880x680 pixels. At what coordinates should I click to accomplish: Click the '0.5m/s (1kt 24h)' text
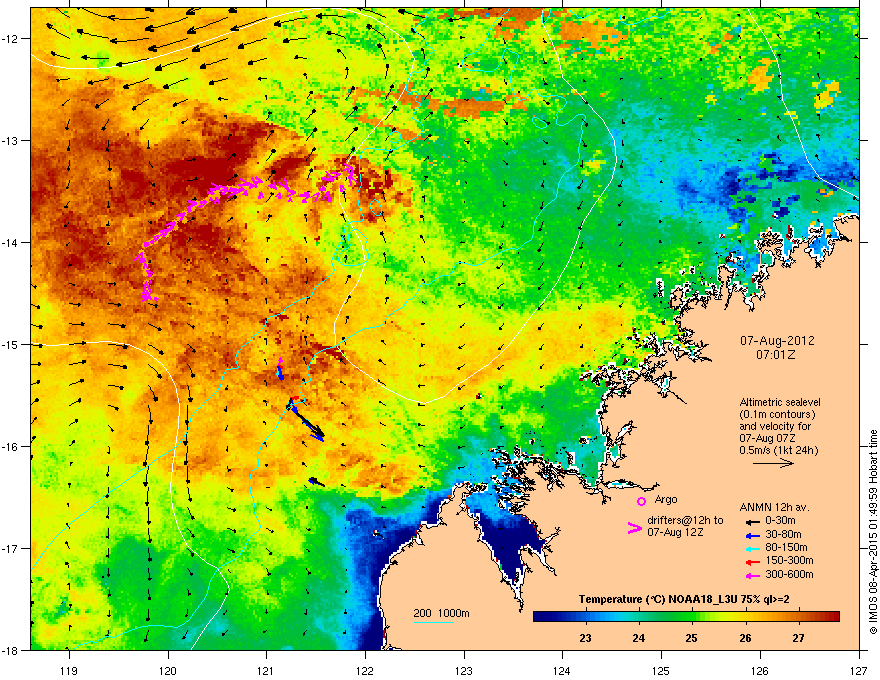pos(778,450)
